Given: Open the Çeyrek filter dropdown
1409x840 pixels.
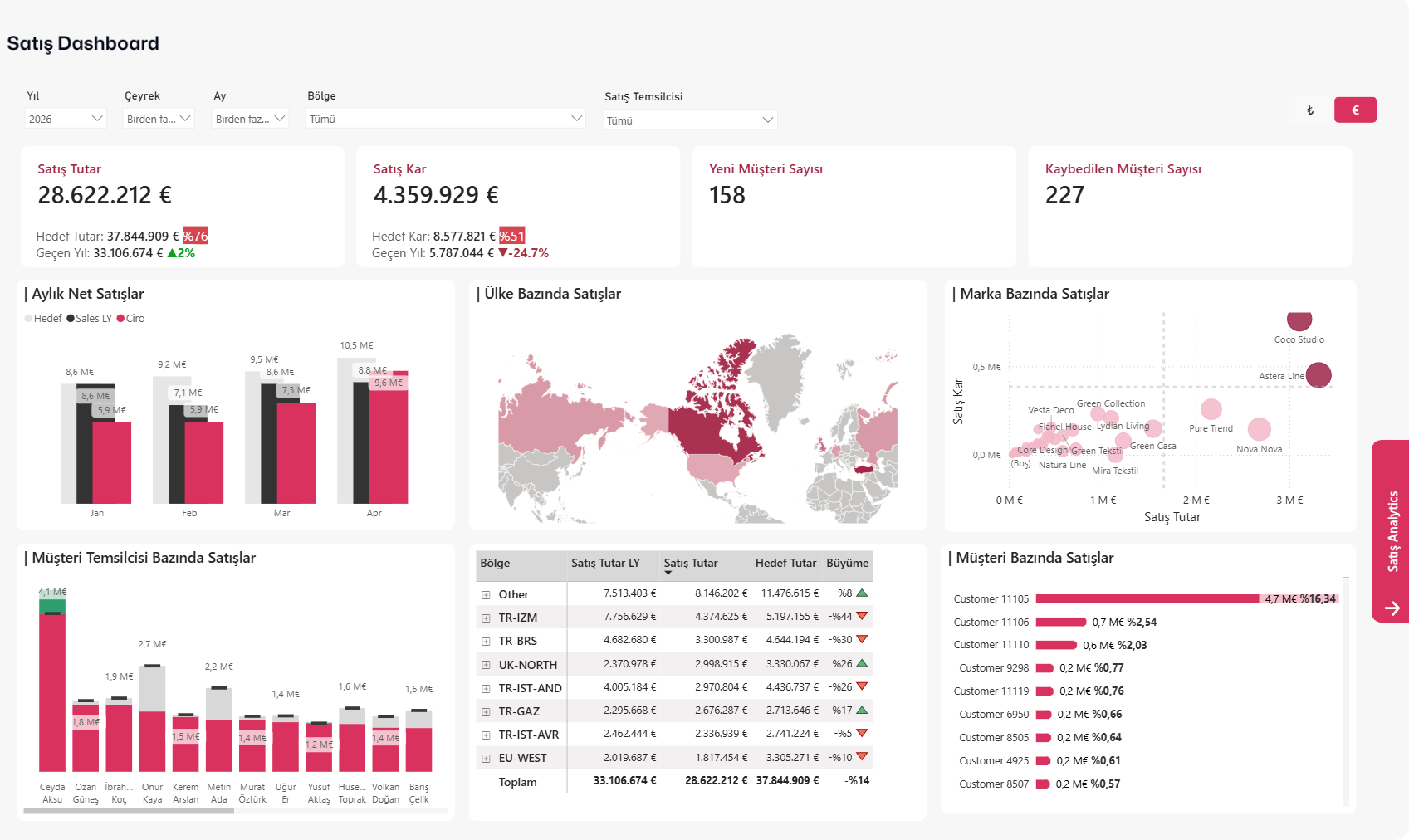Looking at the screenshot, I should point(159,119).
